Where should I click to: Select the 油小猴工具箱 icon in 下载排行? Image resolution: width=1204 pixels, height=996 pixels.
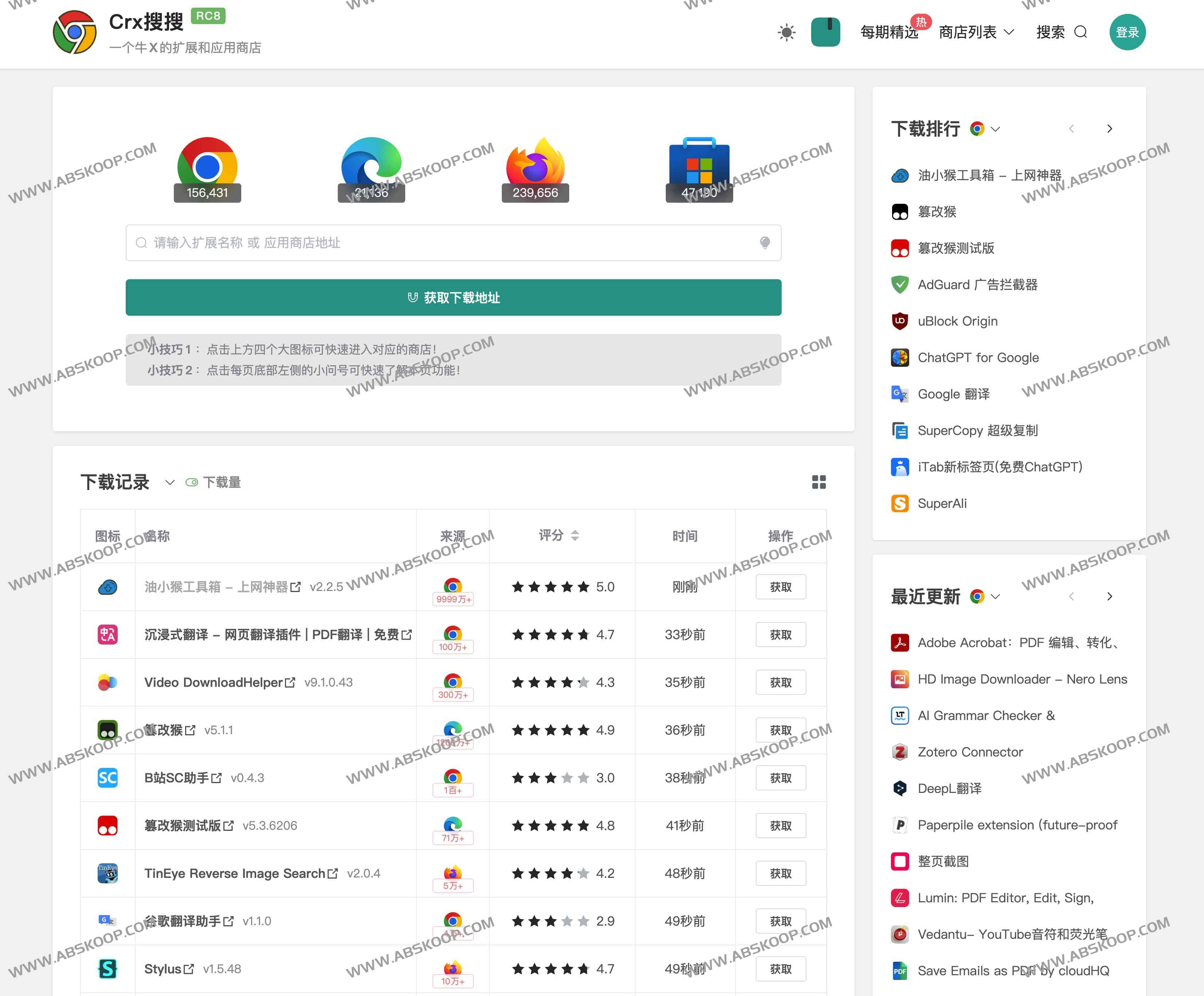coord(900,176)
